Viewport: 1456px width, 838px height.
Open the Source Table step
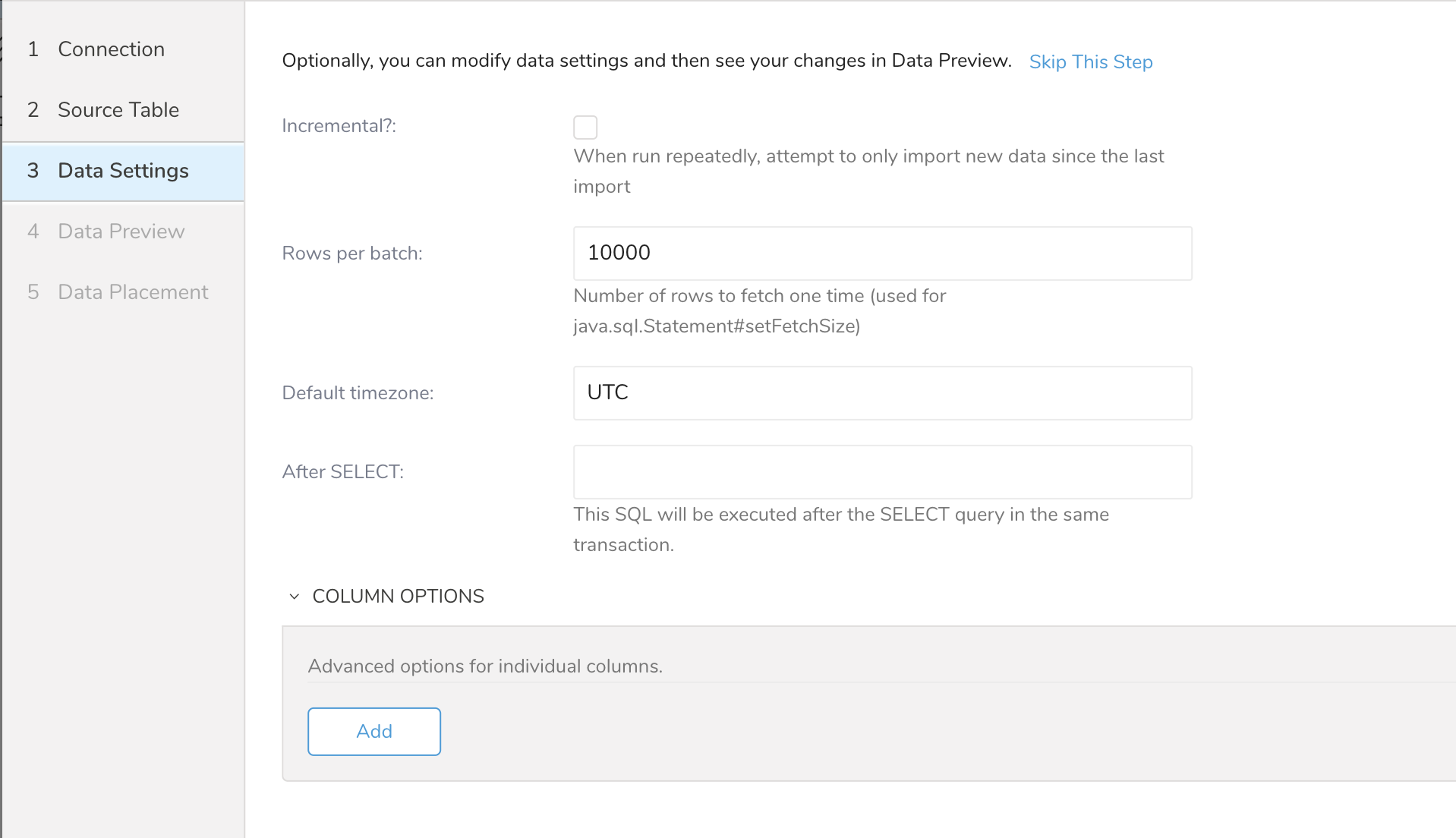pos(118,110)
